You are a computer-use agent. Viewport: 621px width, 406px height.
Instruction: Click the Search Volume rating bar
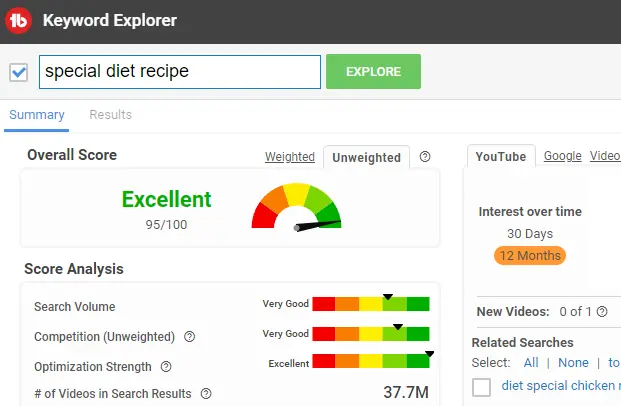pos(371,304)
